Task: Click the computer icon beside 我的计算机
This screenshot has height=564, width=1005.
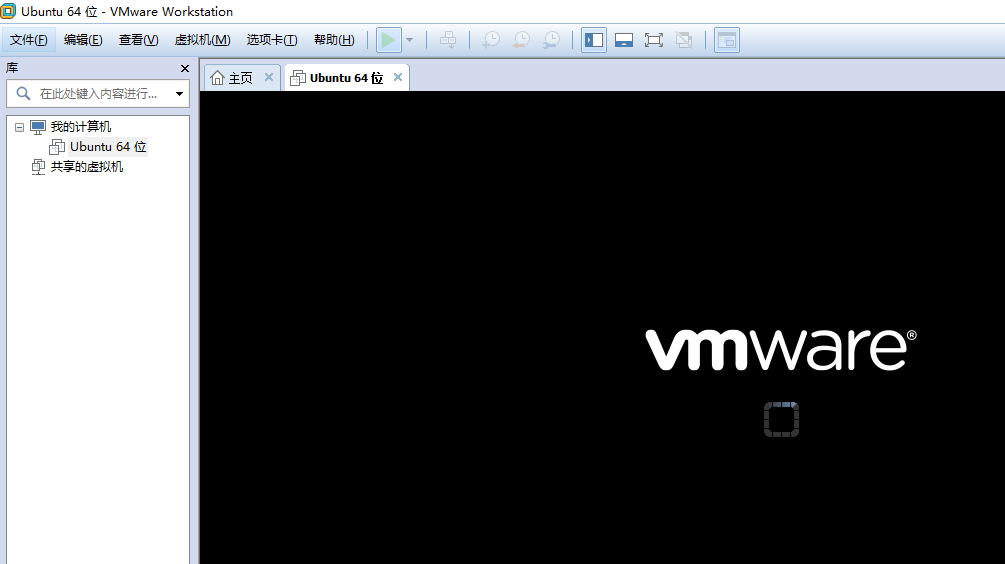Action: coord(38,127)
